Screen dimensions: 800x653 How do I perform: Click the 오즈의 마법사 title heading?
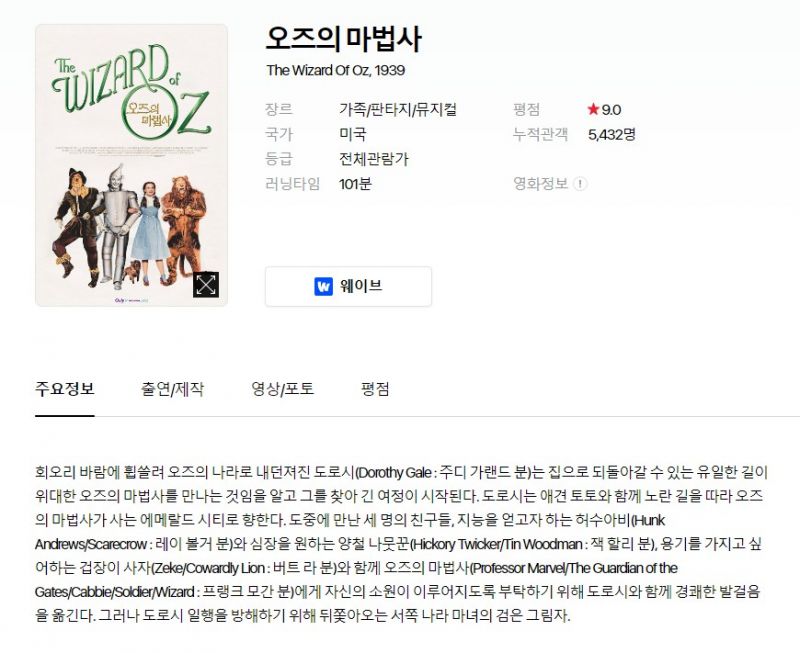[x=343, y=39]
